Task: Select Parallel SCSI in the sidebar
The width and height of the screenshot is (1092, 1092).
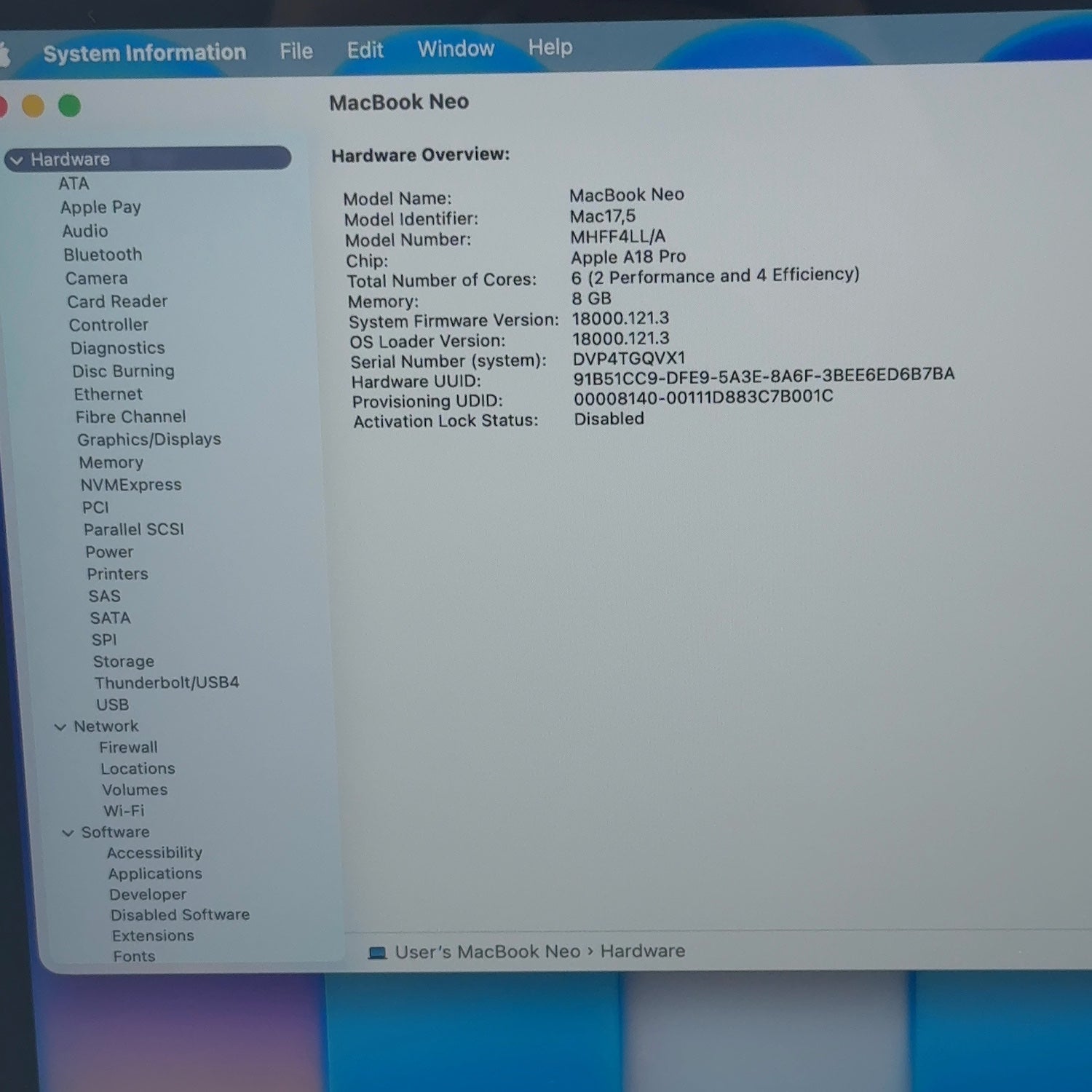Action: pos(133,529)
